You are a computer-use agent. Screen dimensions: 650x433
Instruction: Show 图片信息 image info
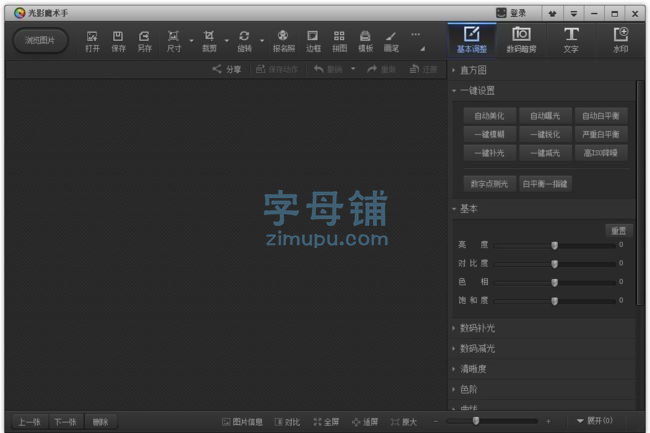coord(242,422)
